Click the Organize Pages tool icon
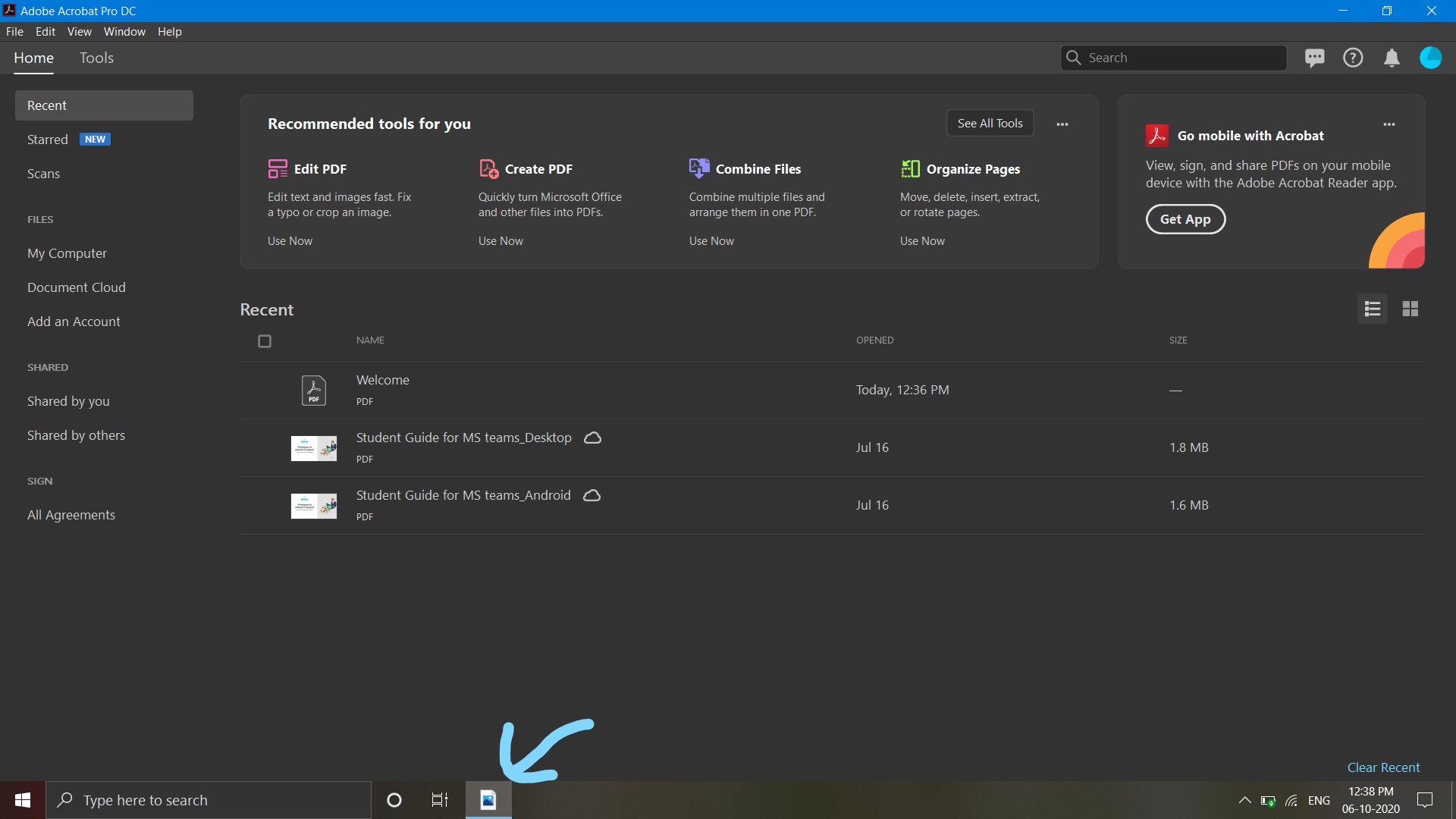Screen dimensions: 1456x819 click(x=910, y=168)
